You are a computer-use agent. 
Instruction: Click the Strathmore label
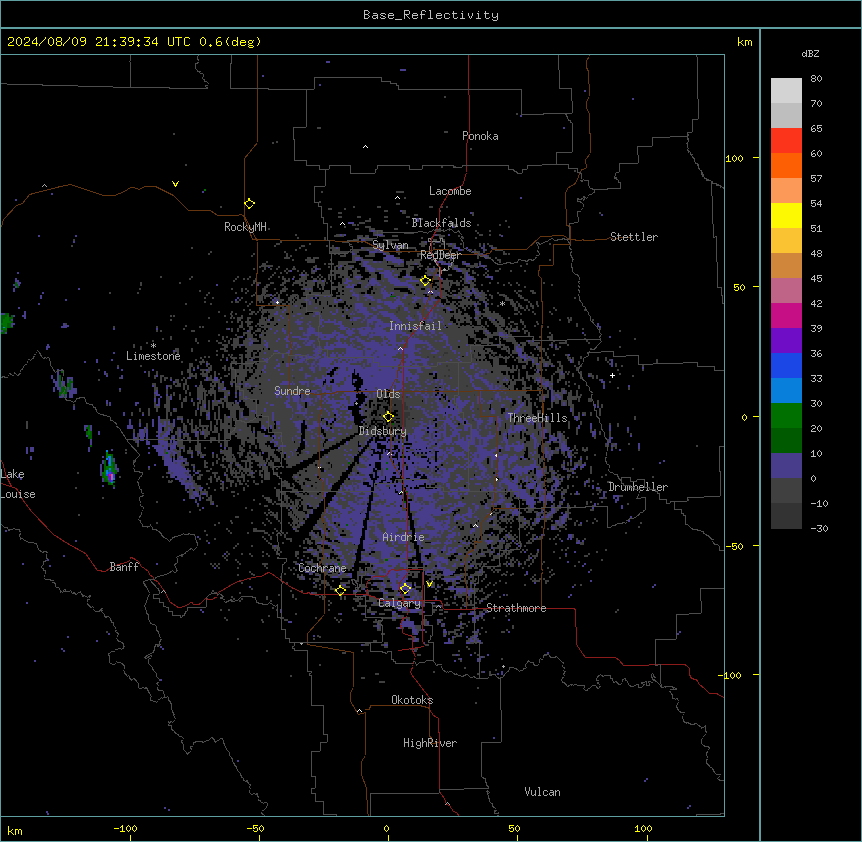coord(516,608)
